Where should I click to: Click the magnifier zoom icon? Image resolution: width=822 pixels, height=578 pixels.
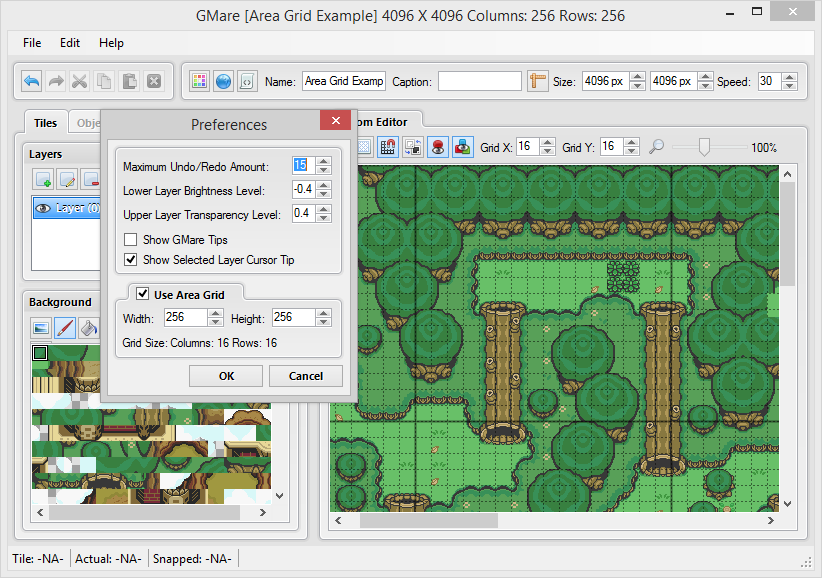(656, 147)
